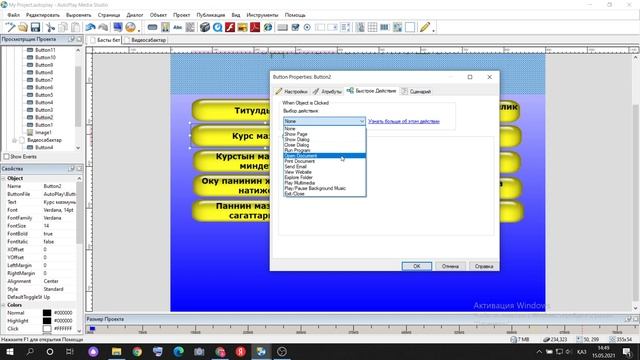Click the Normal color swatch
The image size is (640, 360).
(47, 313)
